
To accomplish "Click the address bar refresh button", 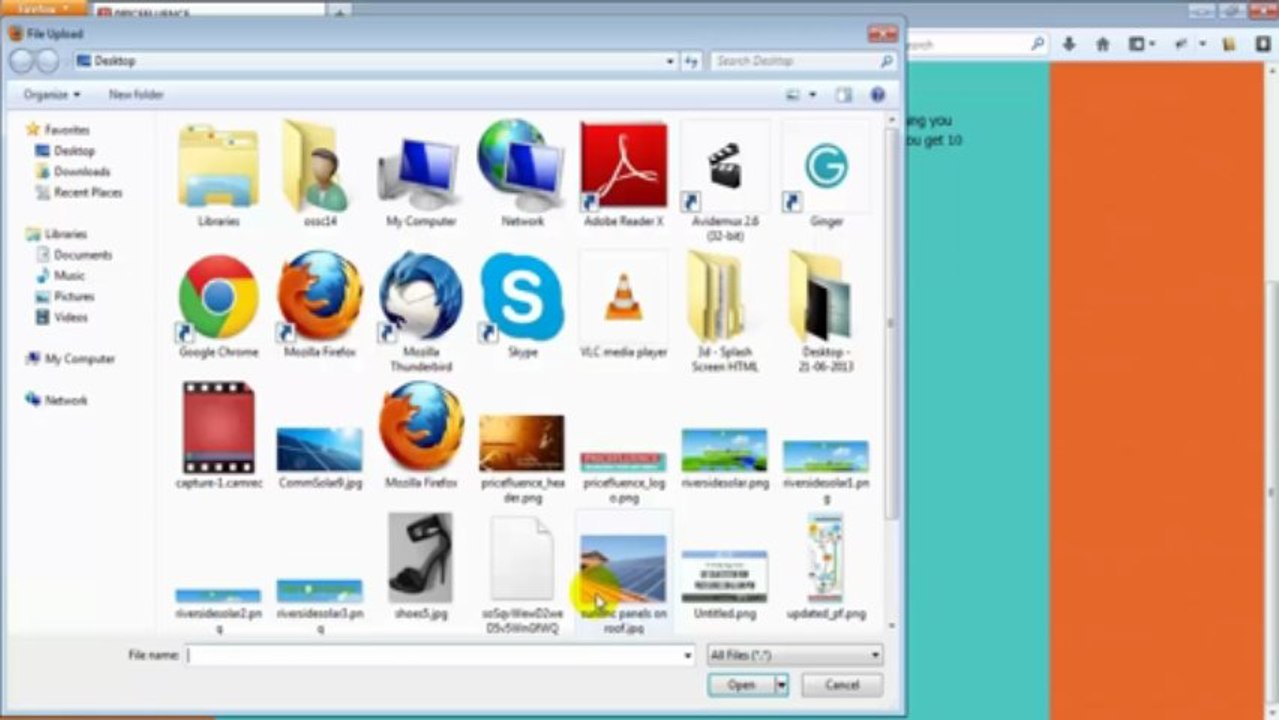I will point(691,61).
